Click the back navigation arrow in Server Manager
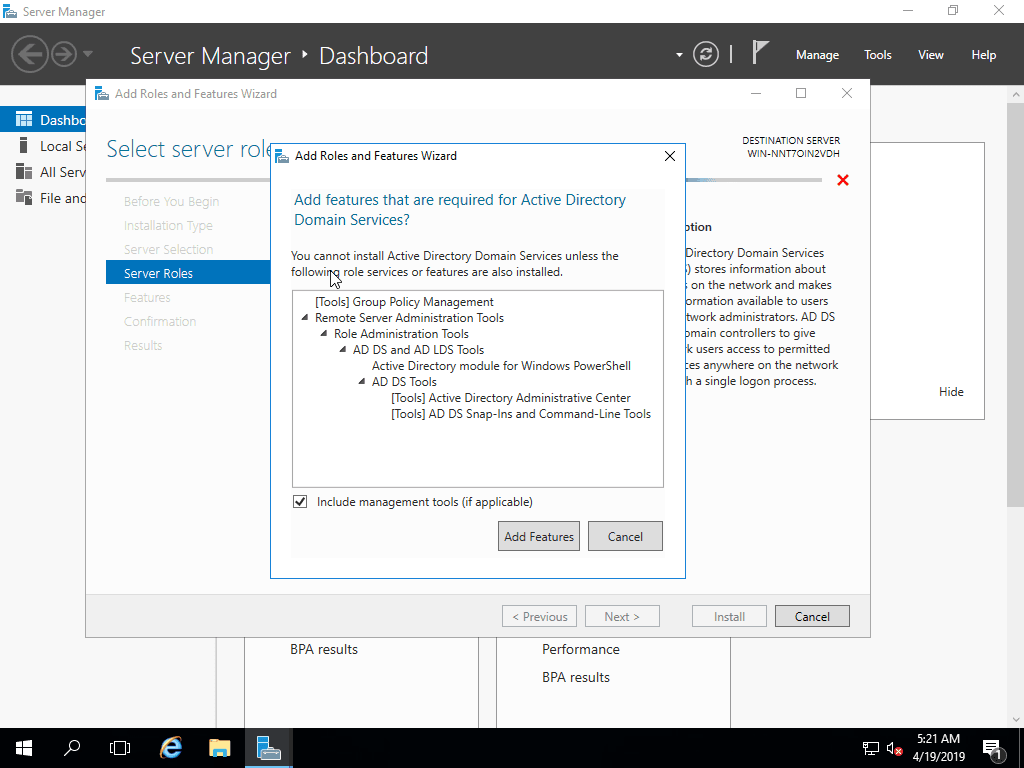This screenshot has width=1024, height=768. (29, 54)
